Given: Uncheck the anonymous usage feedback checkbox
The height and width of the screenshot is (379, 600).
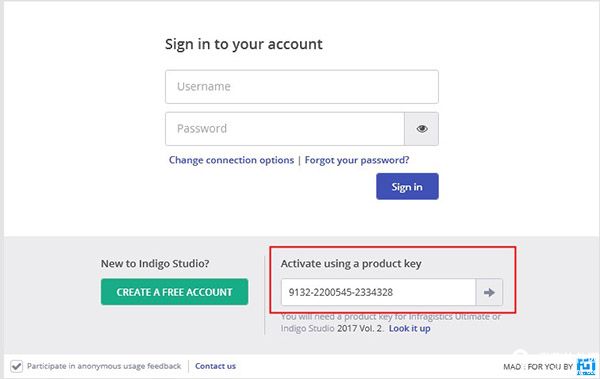Looking at the screenshot, I should pyautogui.click(x=16, y=366).
